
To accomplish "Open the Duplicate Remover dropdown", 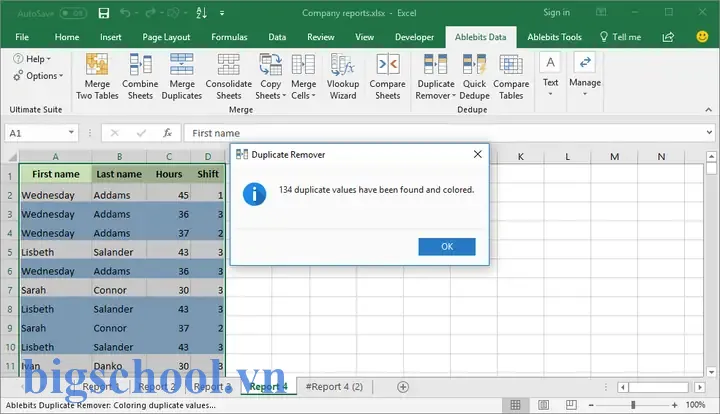I will (x=435, y=77).
